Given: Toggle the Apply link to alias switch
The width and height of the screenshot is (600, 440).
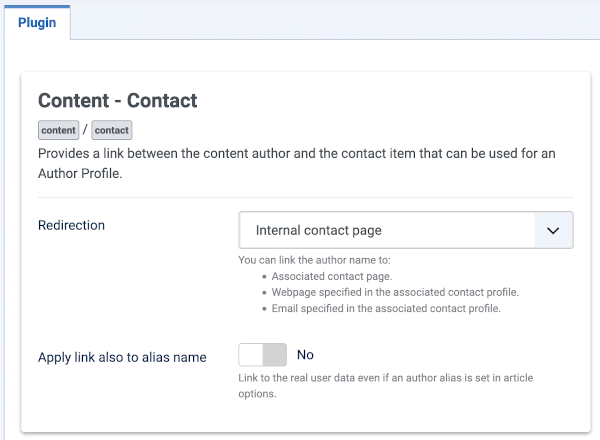Looking at the screenshot, I should [x=262, y=355].
